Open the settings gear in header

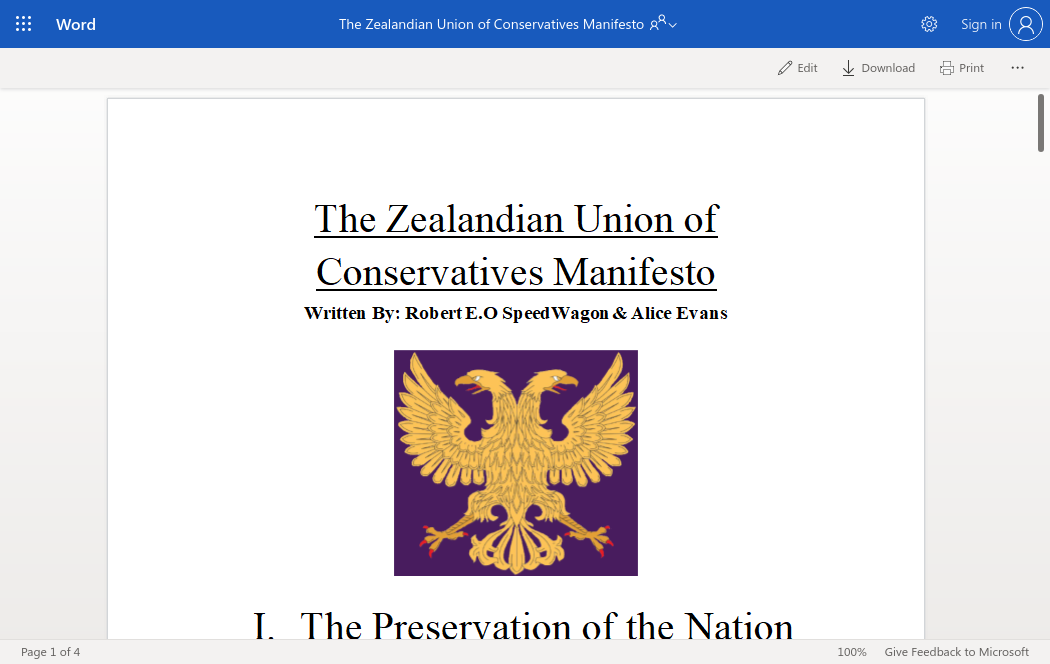tap(929, 24)
